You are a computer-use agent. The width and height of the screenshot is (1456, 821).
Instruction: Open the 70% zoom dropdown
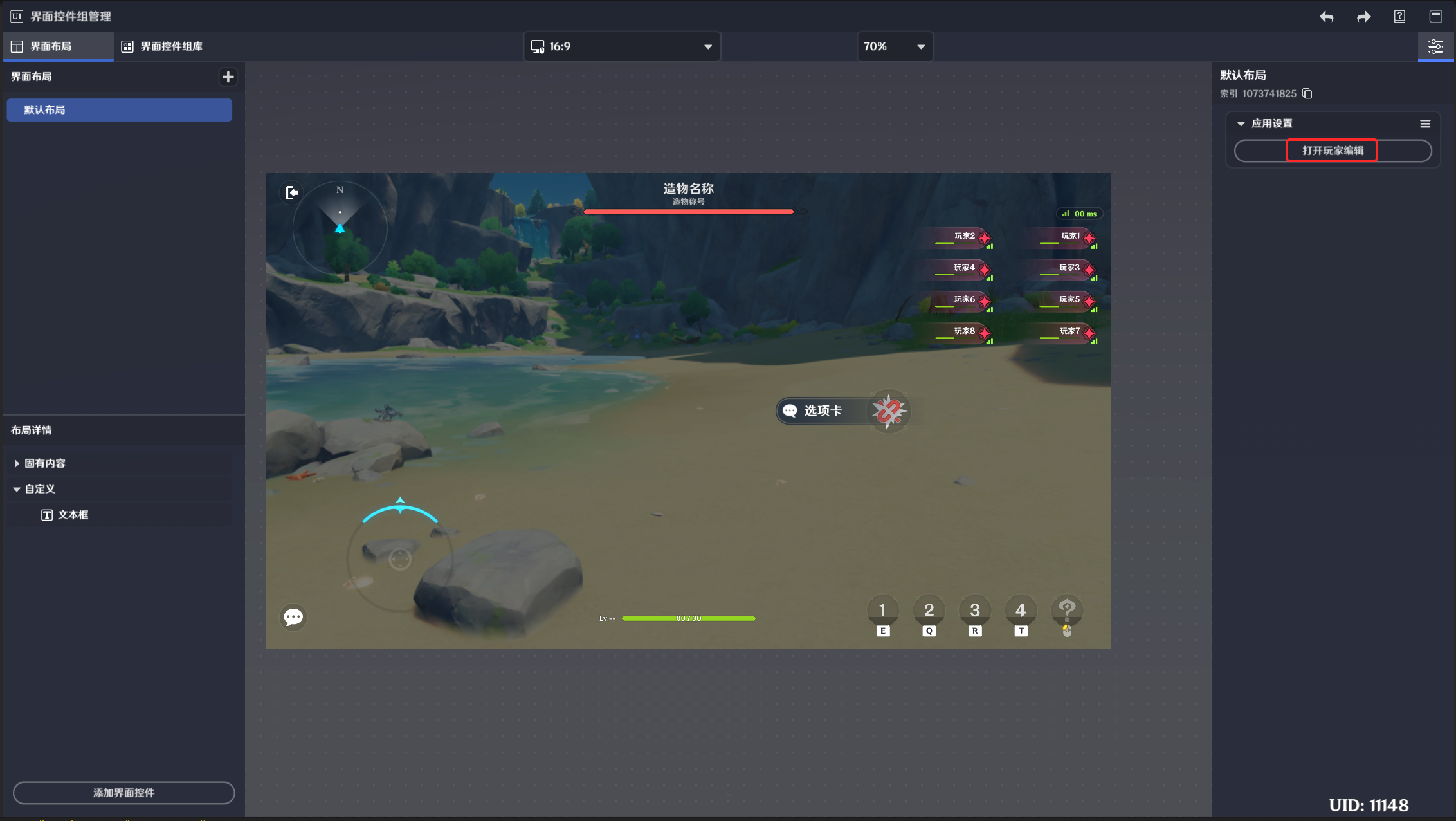895,46
